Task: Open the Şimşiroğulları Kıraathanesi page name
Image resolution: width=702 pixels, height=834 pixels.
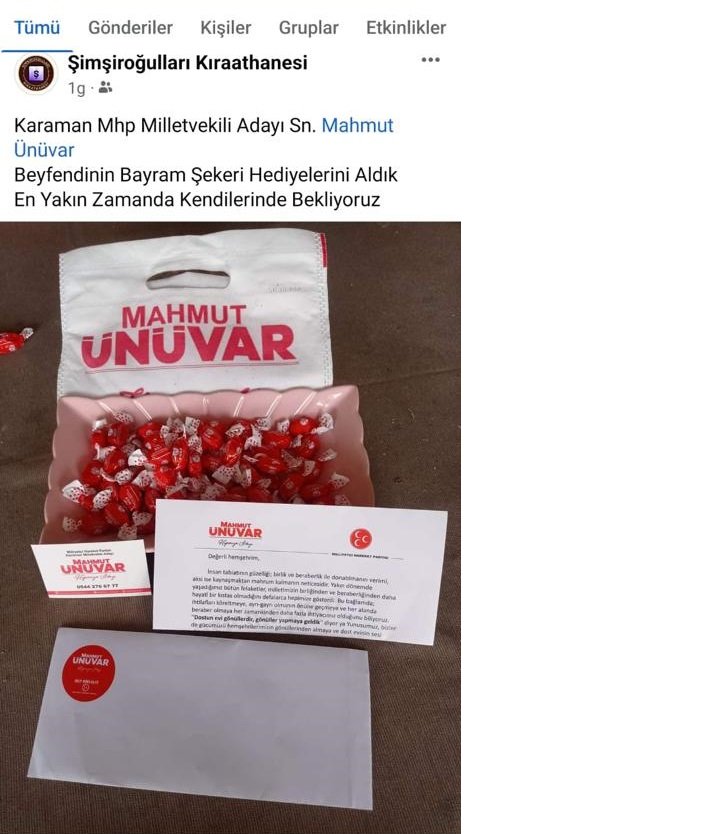Action: (x=188, y=62)
